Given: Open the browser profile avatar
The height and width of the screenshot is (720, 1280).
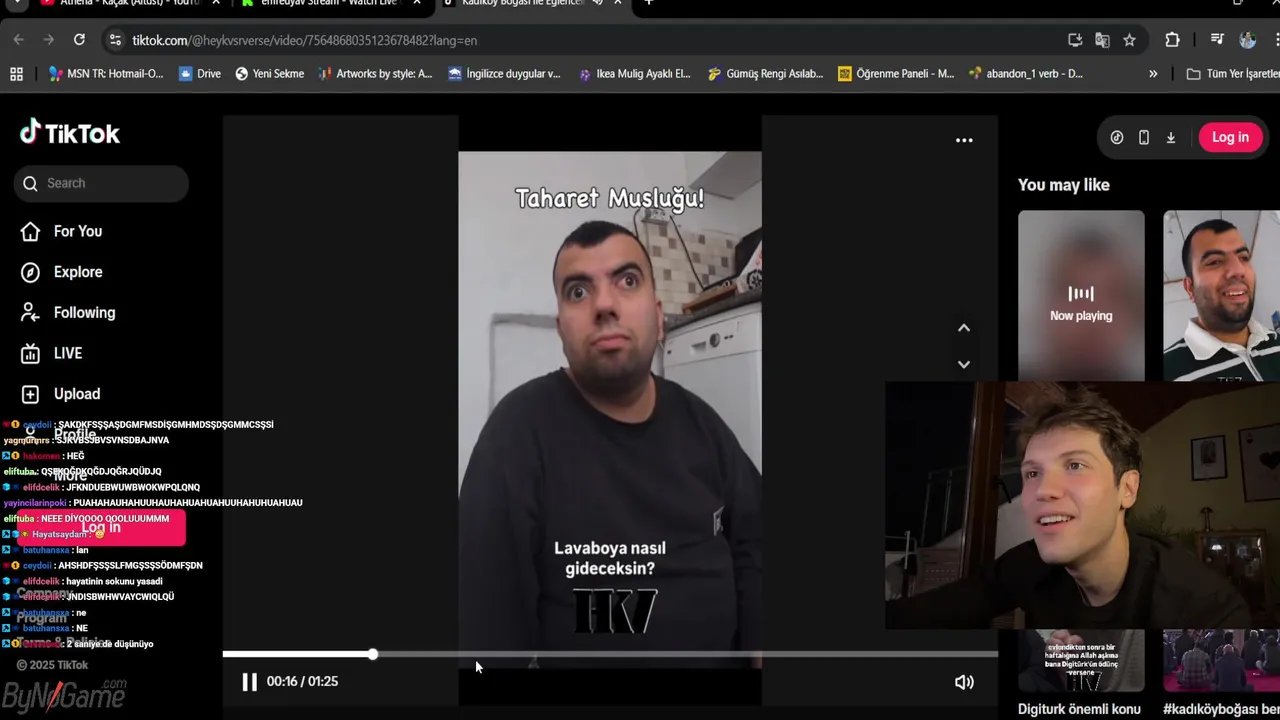Looking at the screenshot, I should click(1247, 40).
